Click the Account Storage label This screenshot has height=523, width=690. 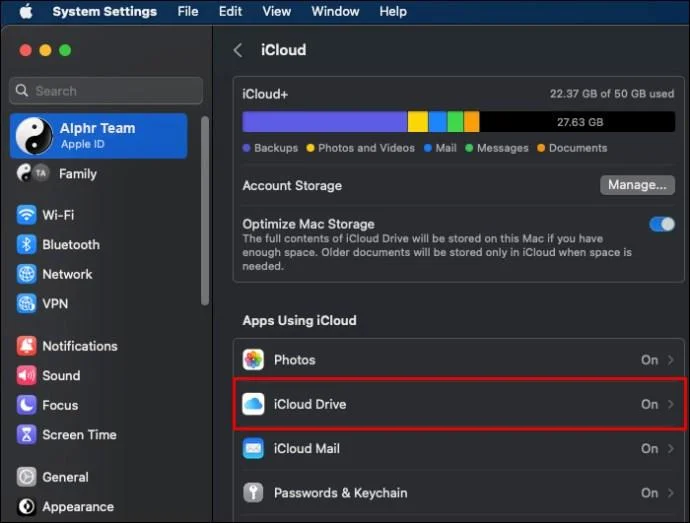(292, 186)
